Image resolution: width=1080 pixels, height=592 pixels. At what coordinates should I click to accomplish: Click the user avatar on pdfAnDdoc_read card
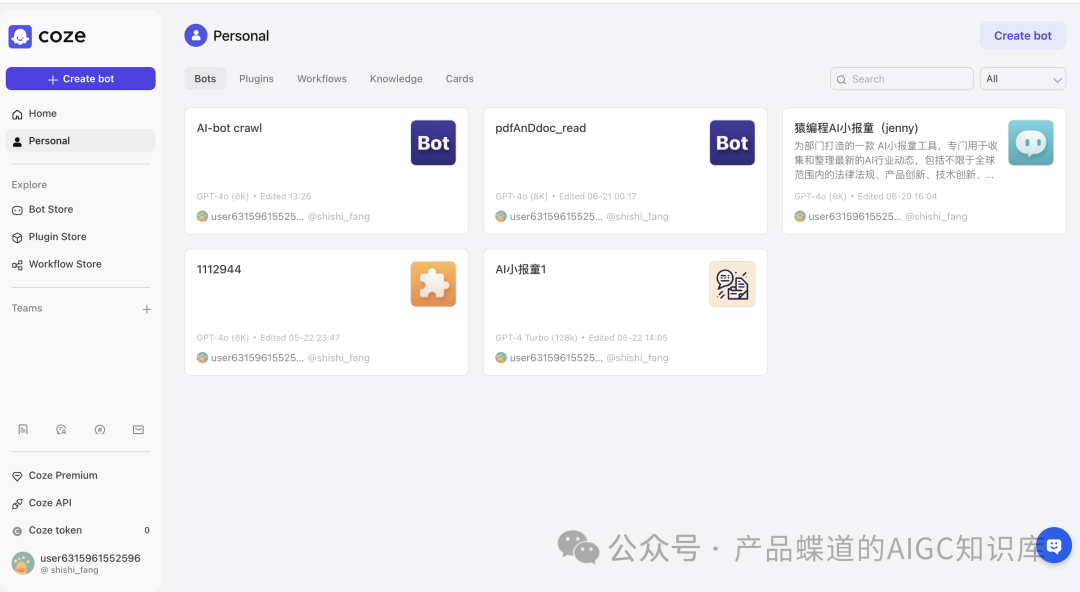[501, 216]
